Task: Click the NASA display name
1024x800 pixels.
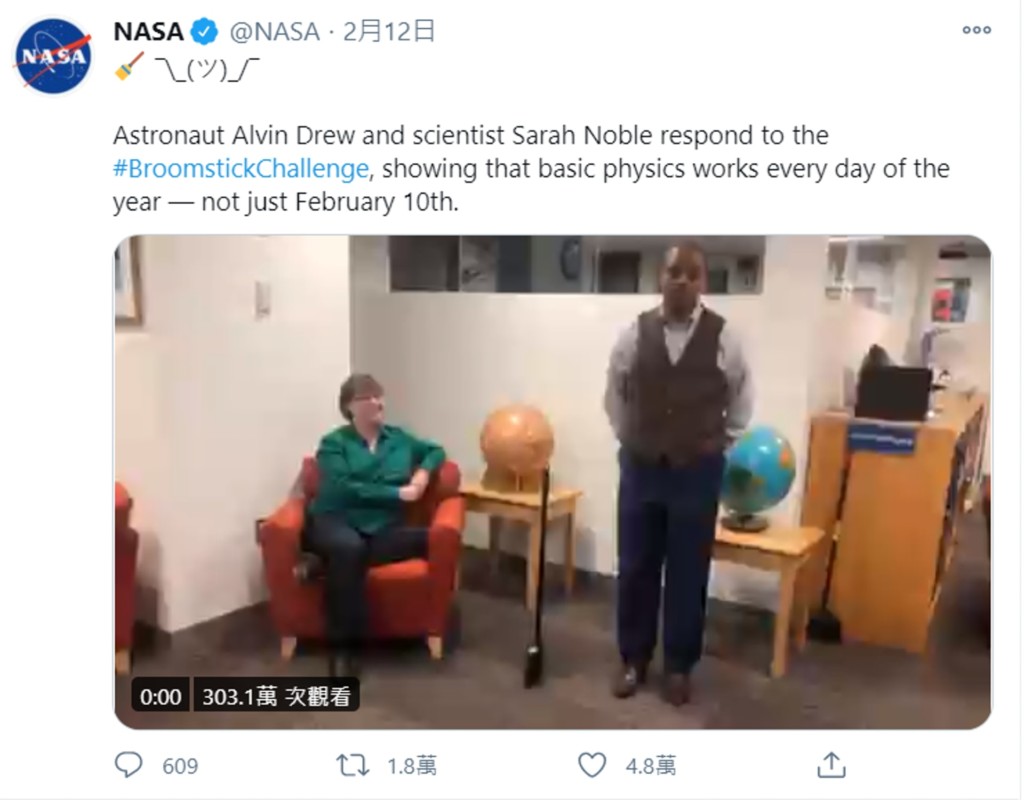Action: (x=148, y=31)
